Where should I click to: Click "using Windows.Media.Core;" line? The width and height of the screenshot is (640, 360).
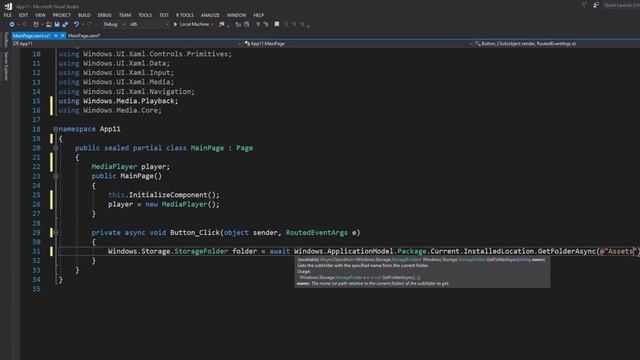tap(110, 110)
